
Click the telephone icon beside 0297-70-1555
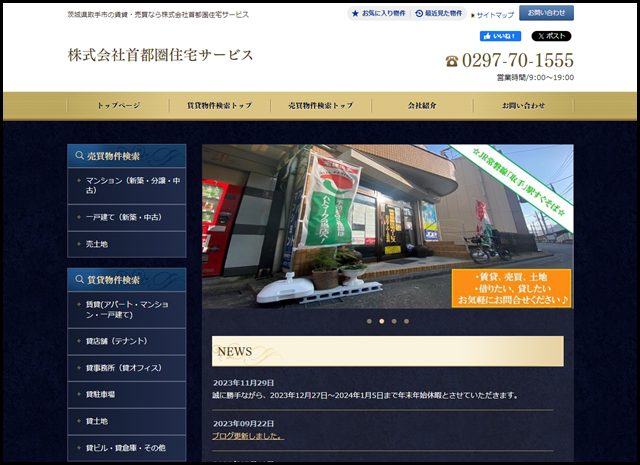pos(451,61)
